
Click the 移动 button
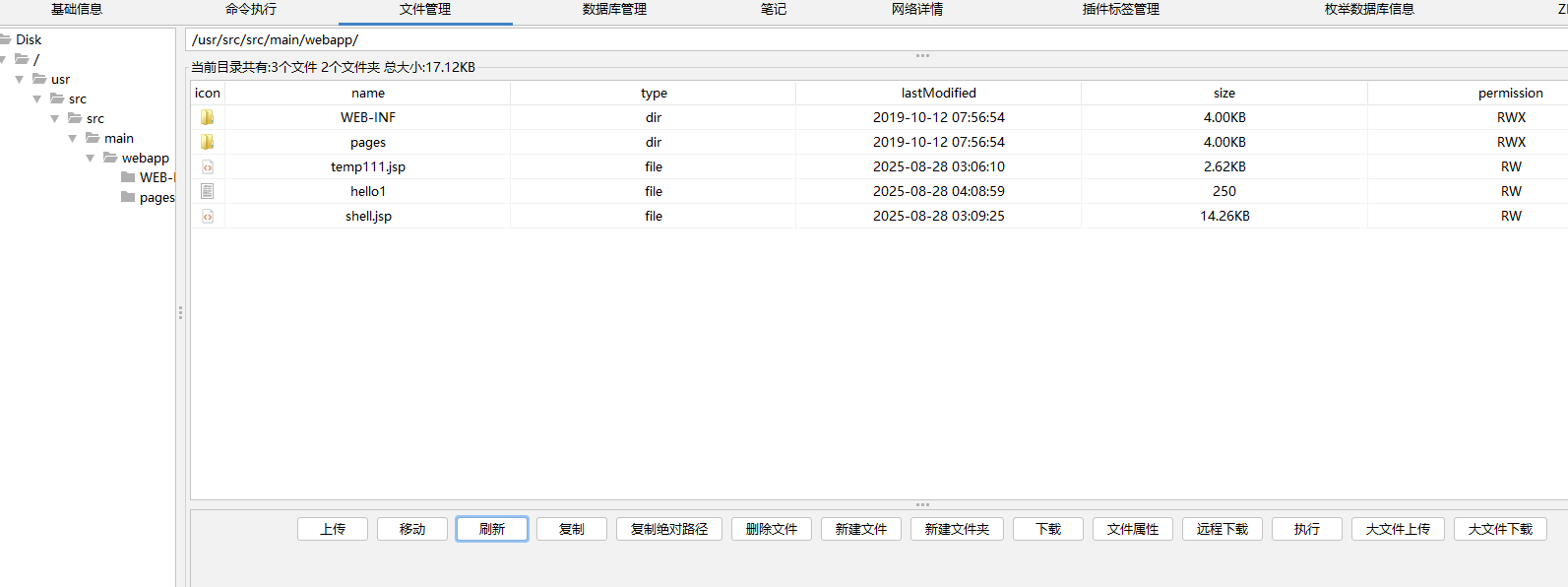tap(412, 529)
